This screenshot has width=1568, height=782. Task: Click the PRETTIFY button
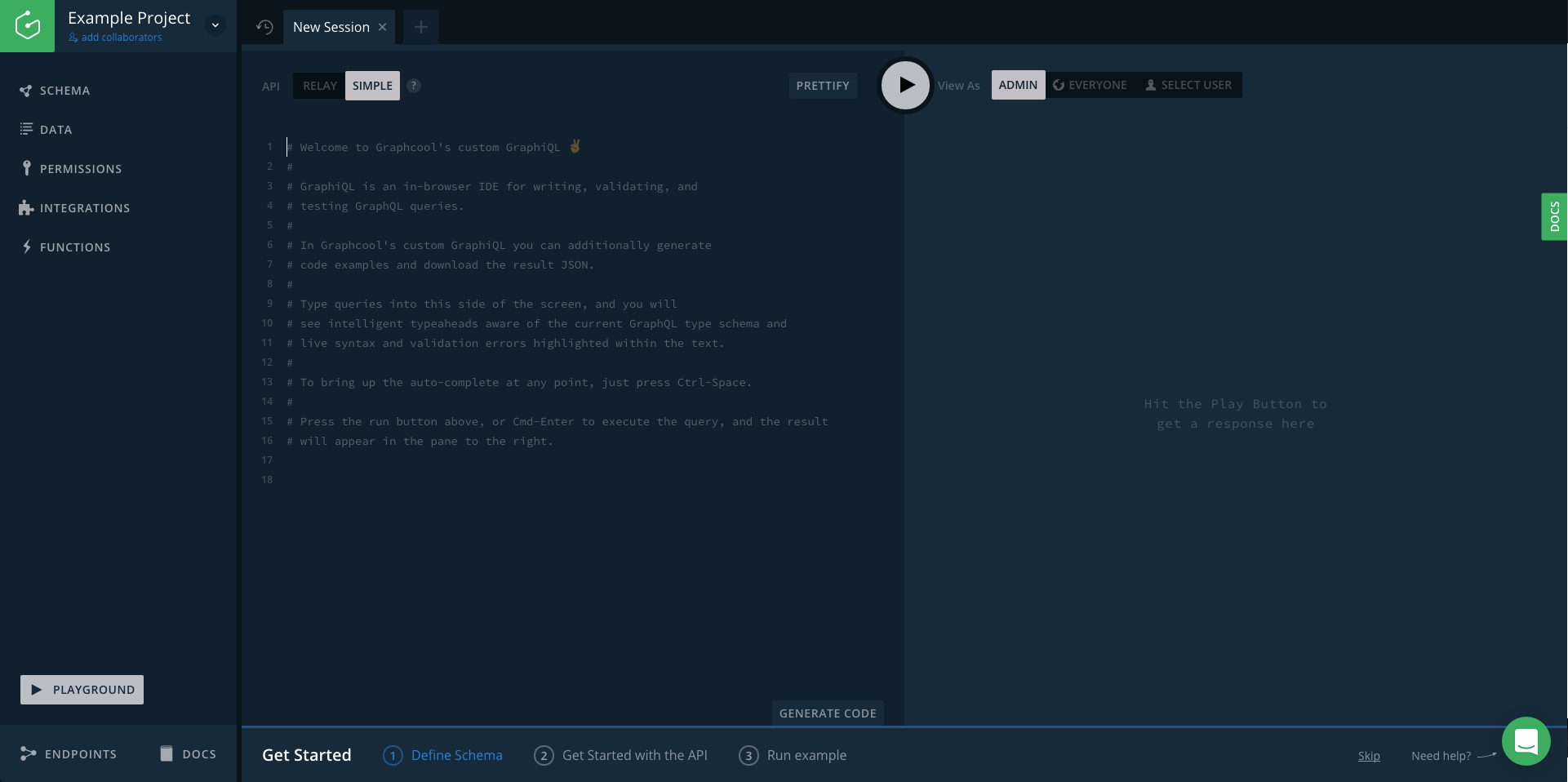coord(822,85)
